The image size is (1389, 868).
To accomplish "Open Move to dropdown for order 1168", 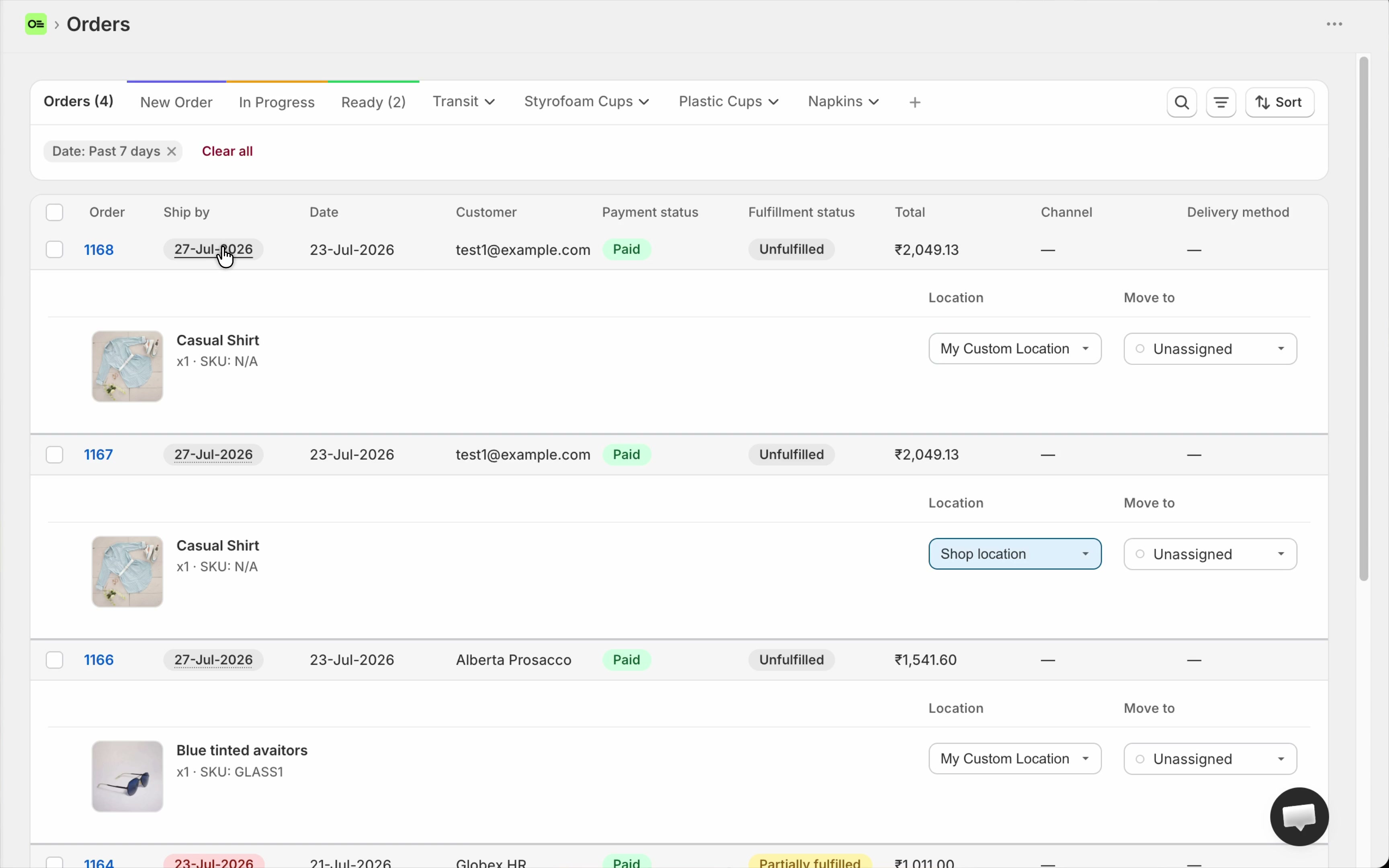I will [x=1210, y=348].
